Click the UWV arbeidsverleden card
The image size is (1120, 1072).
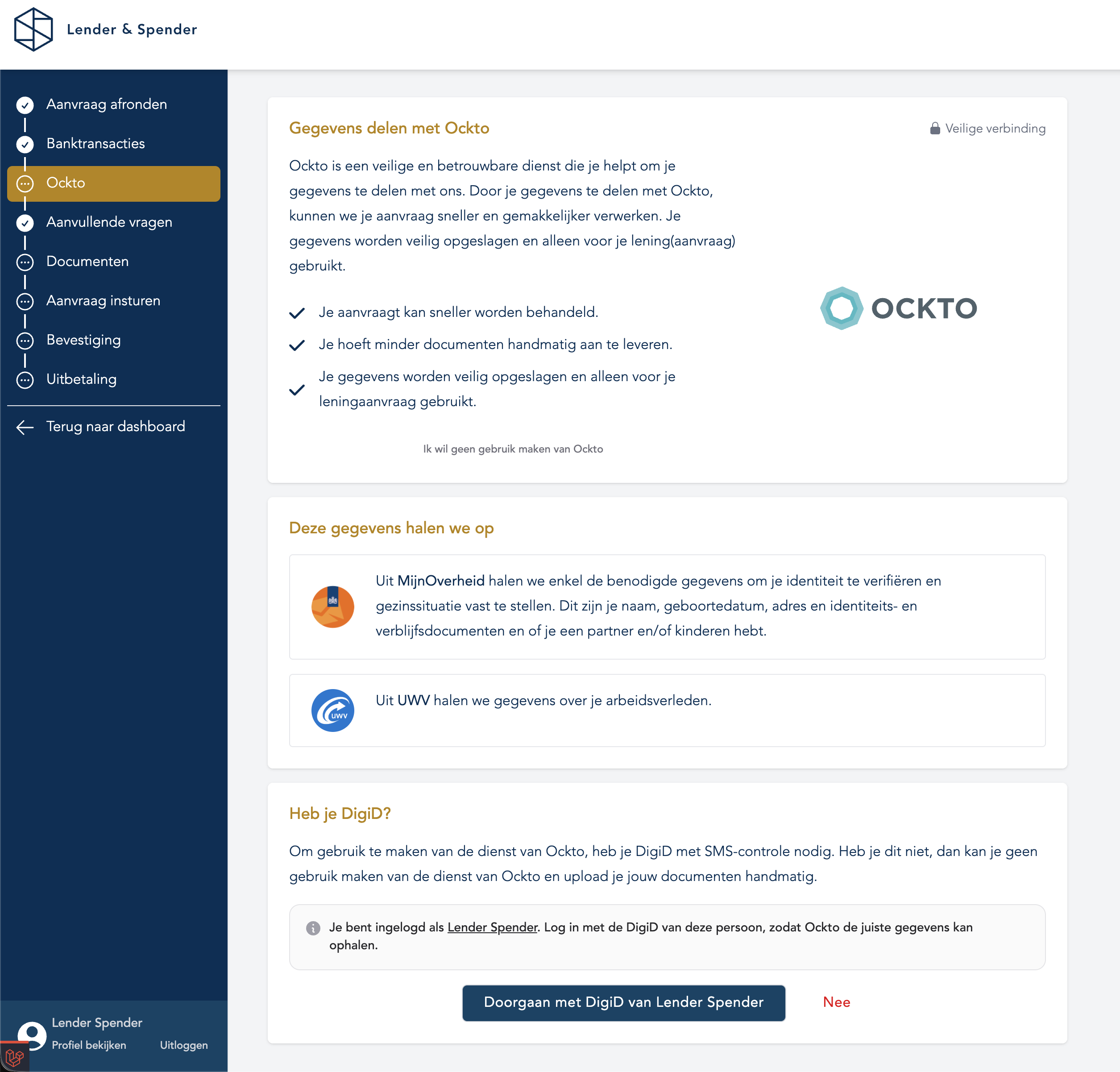(x=668, y=711)
